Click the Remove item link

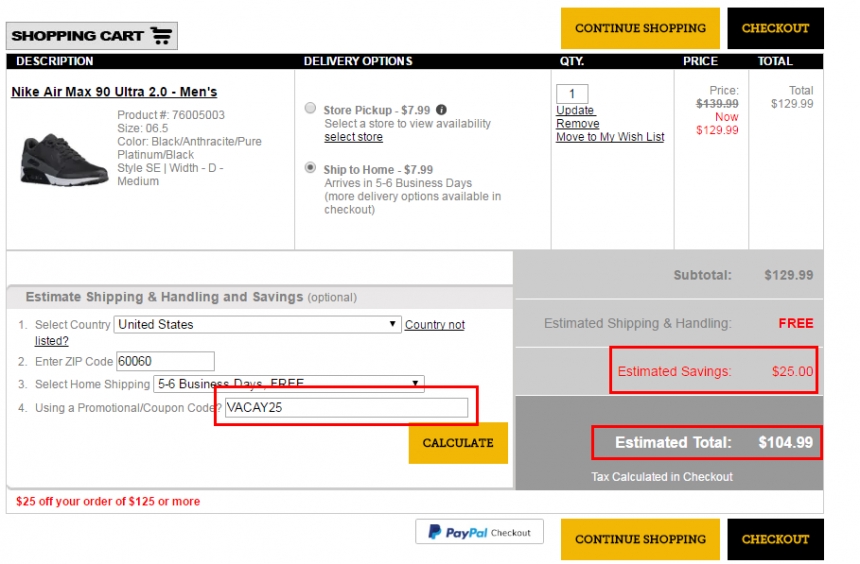[578, 123]
